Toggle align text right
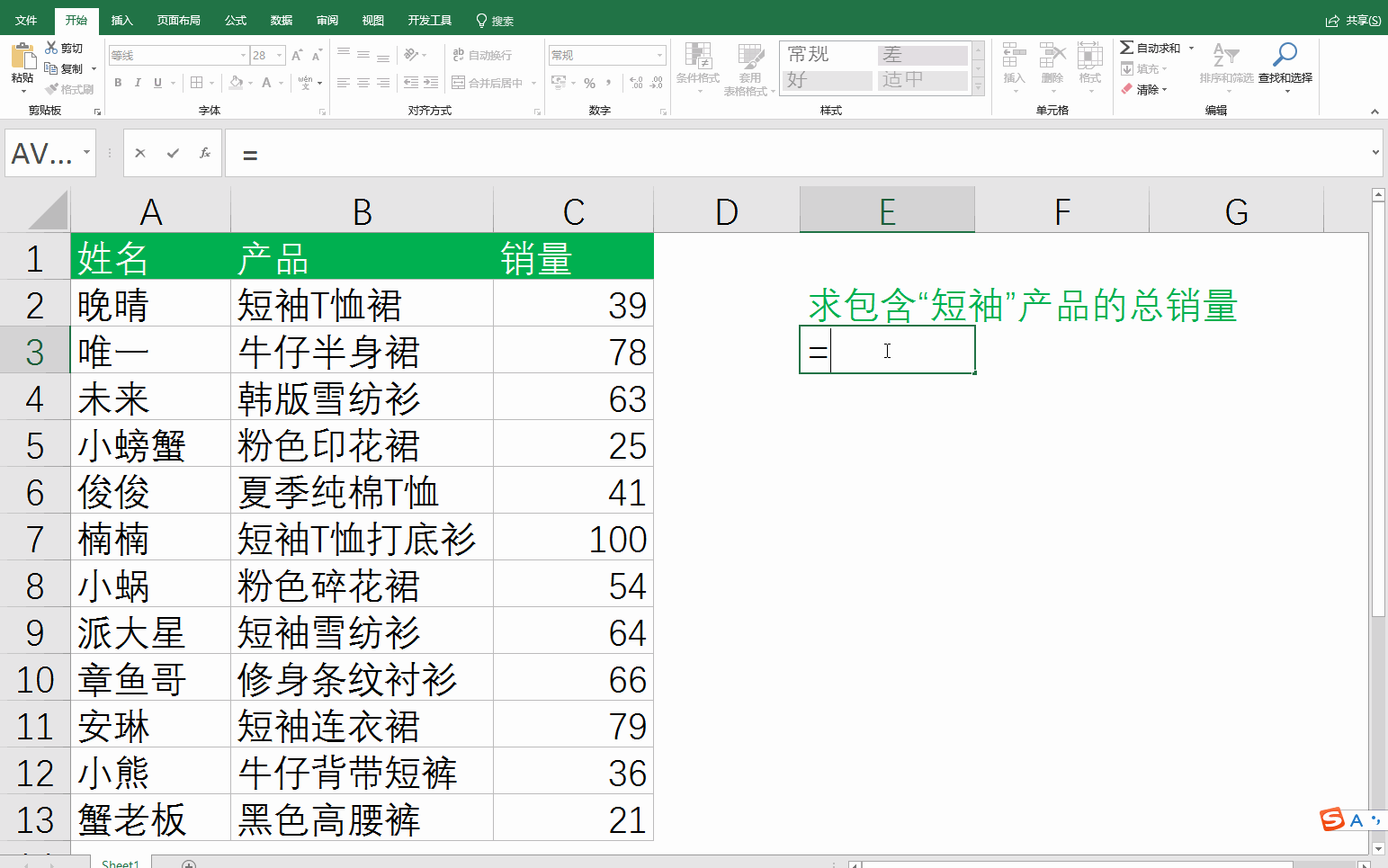The image size is (1388, 868). click(383, 83)
